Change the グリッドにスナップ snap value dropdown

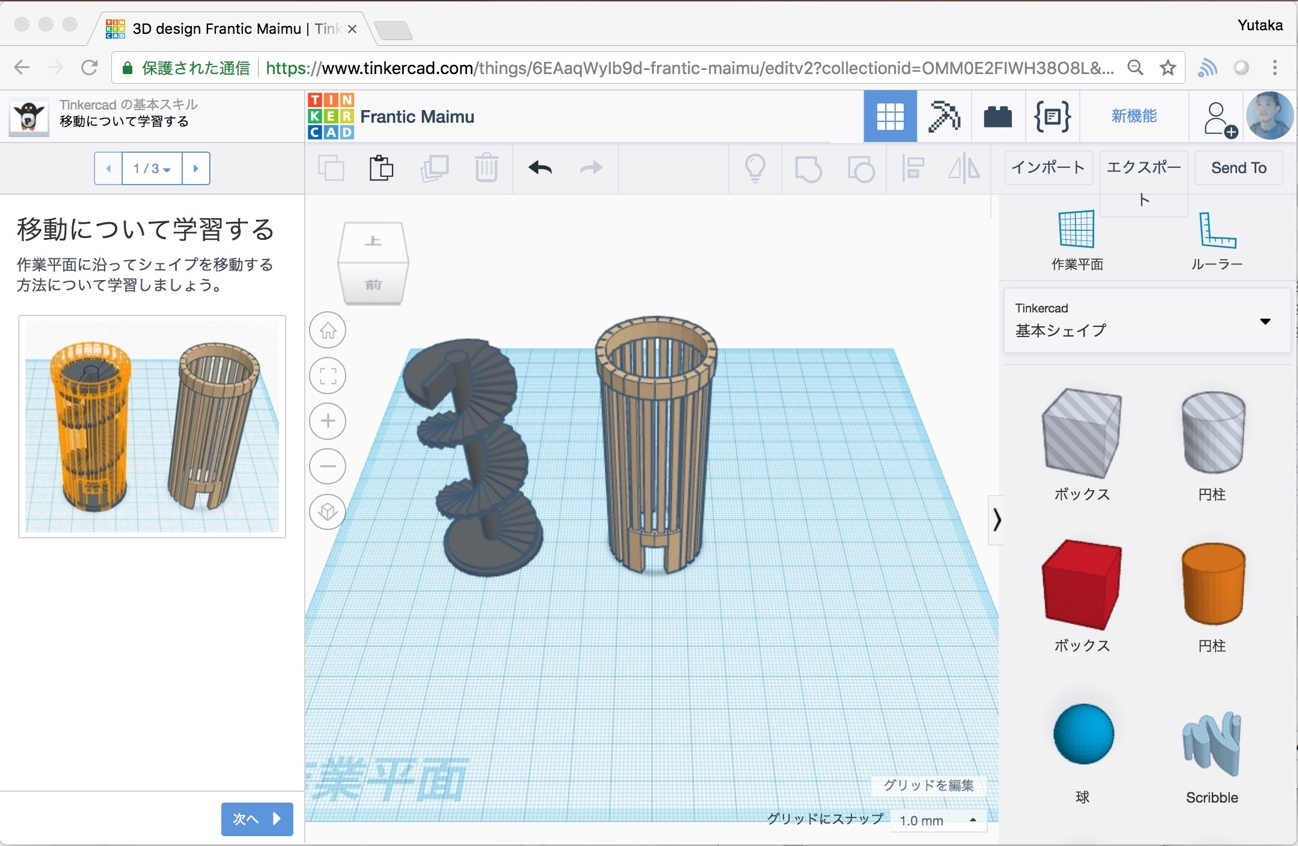click(936, 820)
